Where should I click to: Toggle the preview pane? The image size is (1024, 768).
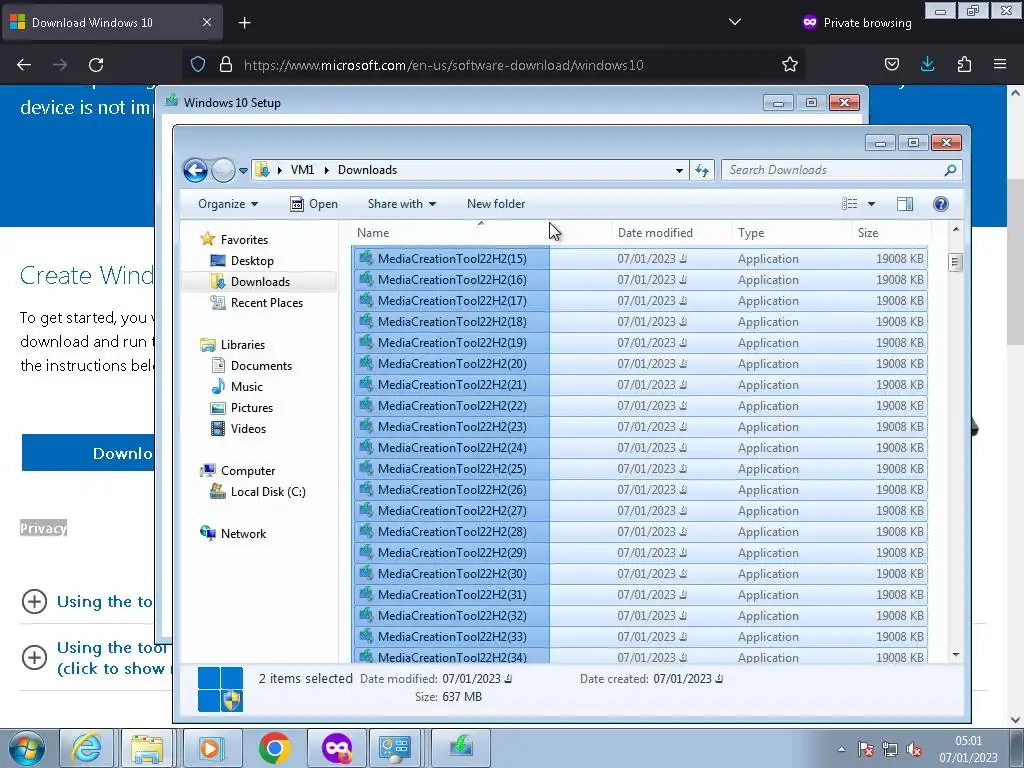[904, 204]
